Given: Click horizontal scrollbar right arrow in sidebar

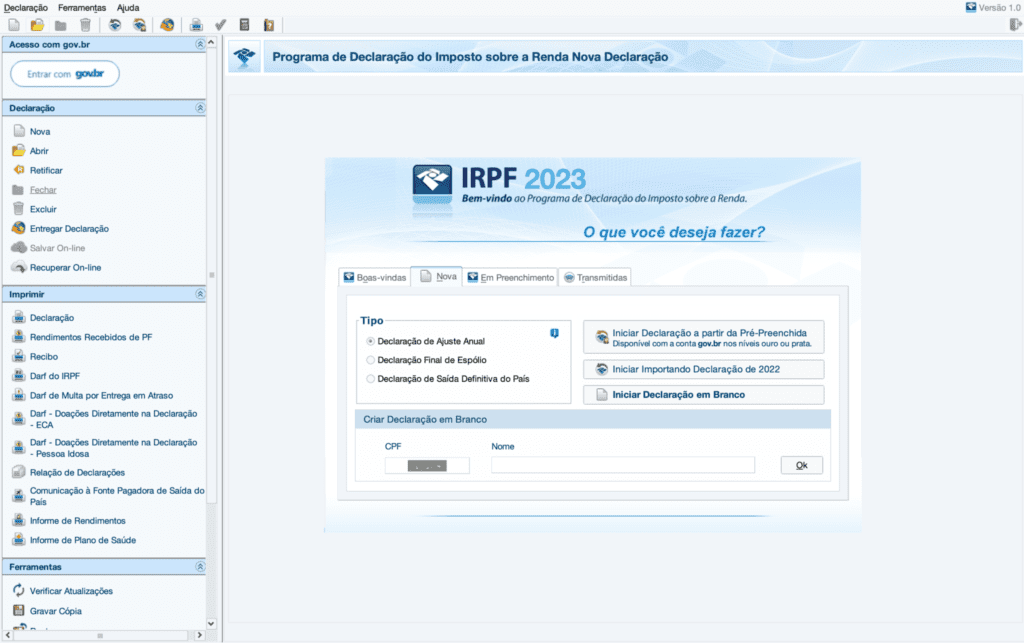Looking at the screenshot, I should click(x=200, y=635).
